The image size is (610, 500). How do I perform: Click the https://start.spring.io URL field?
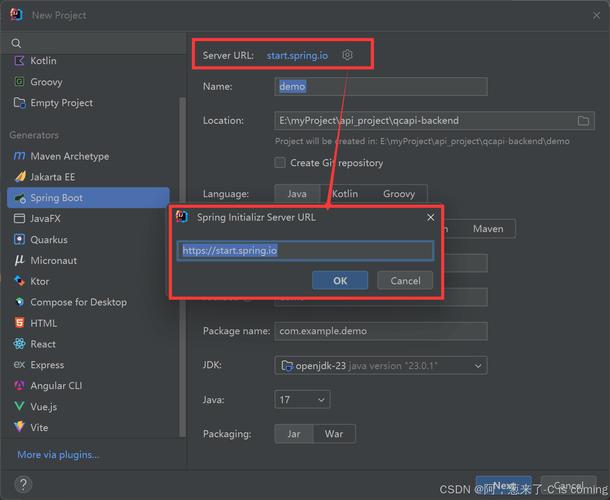pos(305,251)
